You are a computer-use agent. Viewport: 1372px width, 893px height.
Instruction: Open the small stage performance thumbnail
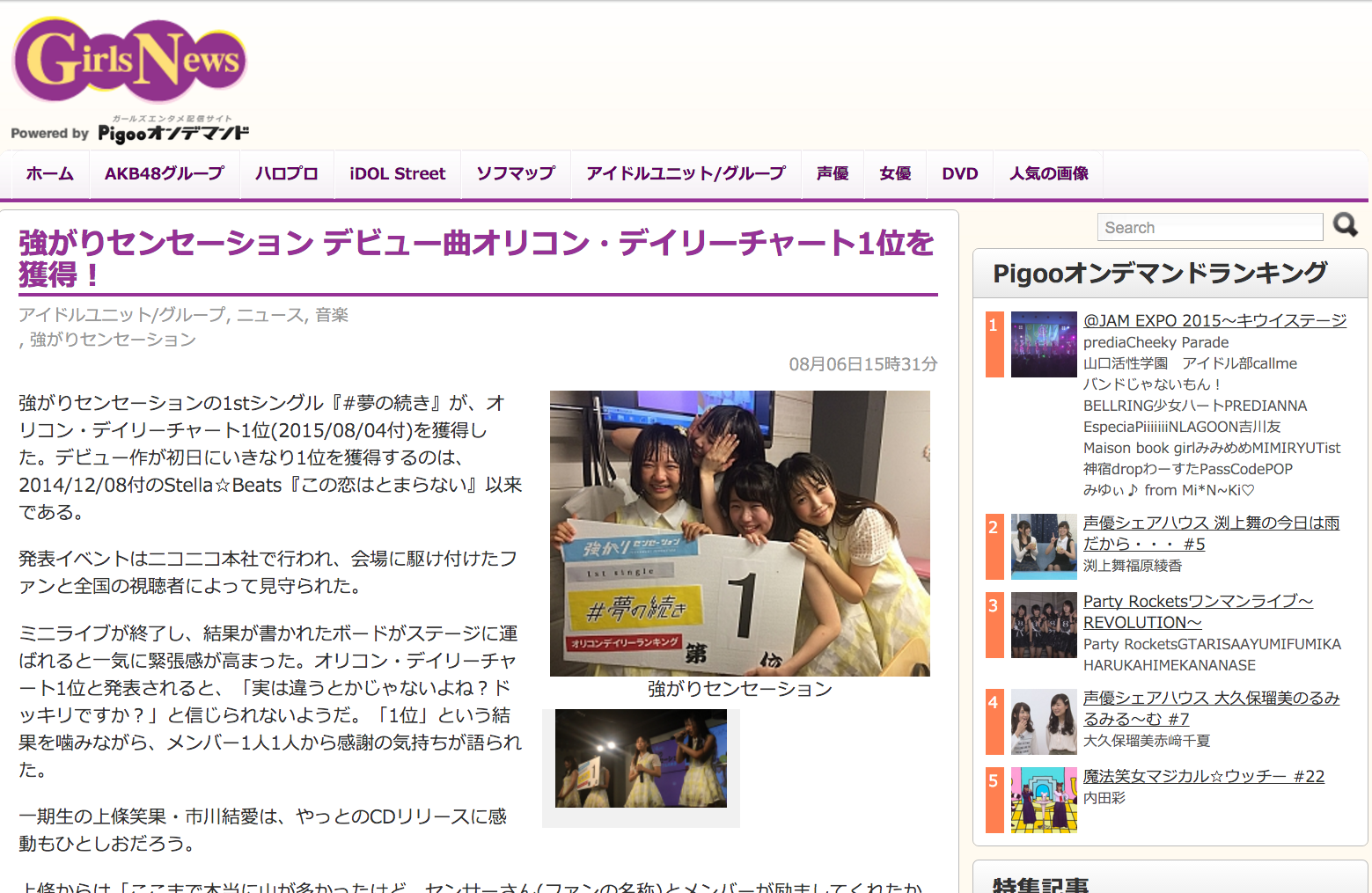pos(641,758)
